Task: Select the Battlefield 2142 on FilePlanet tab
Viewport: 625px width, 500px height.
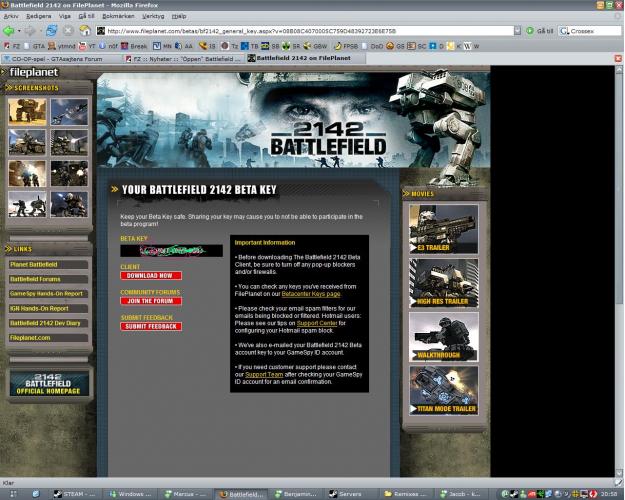Action: [x=305, y=58]
